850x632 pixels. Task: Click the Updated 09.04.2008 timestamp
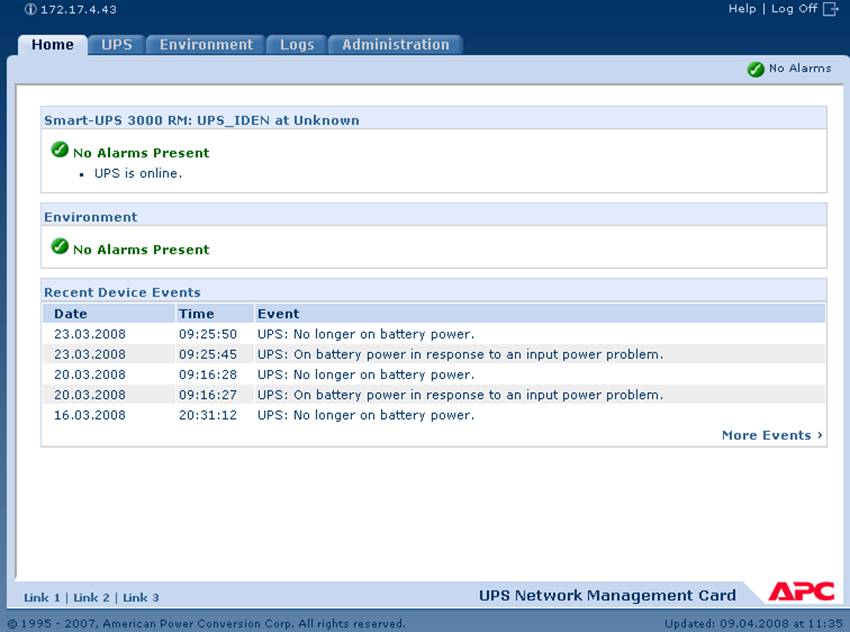(x=754, y=623)
